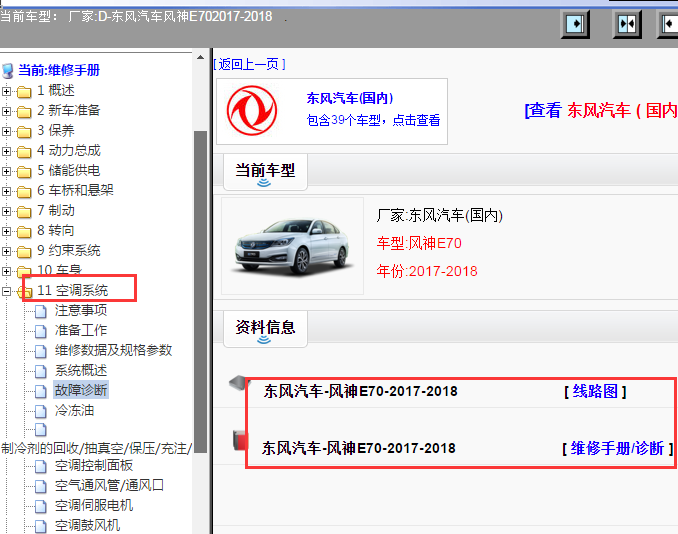Select 当前:维修手册 tree root
This screenshot has height=534, width=678.
point(59,70)
